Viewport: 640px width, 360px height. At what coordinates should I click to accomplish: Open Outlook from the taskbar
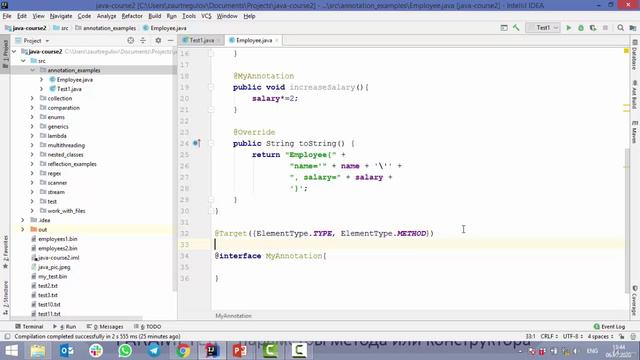[67, 351]
